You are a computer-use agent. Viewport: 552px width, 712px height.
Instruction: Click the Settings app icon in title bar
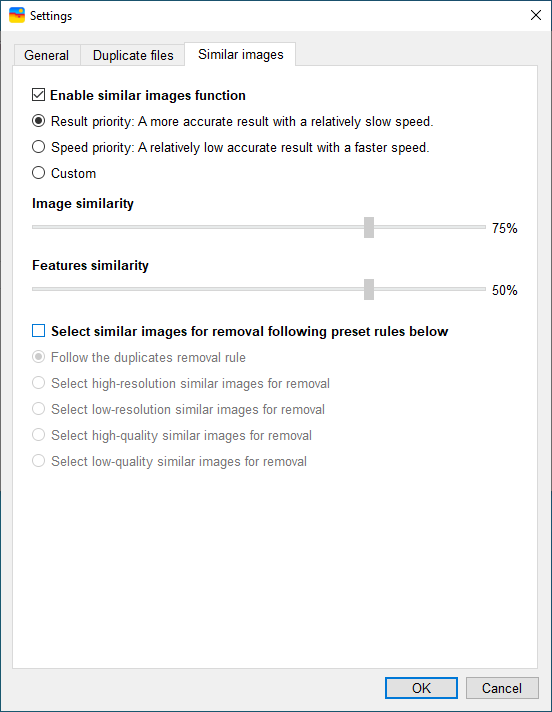pos(17,15)
